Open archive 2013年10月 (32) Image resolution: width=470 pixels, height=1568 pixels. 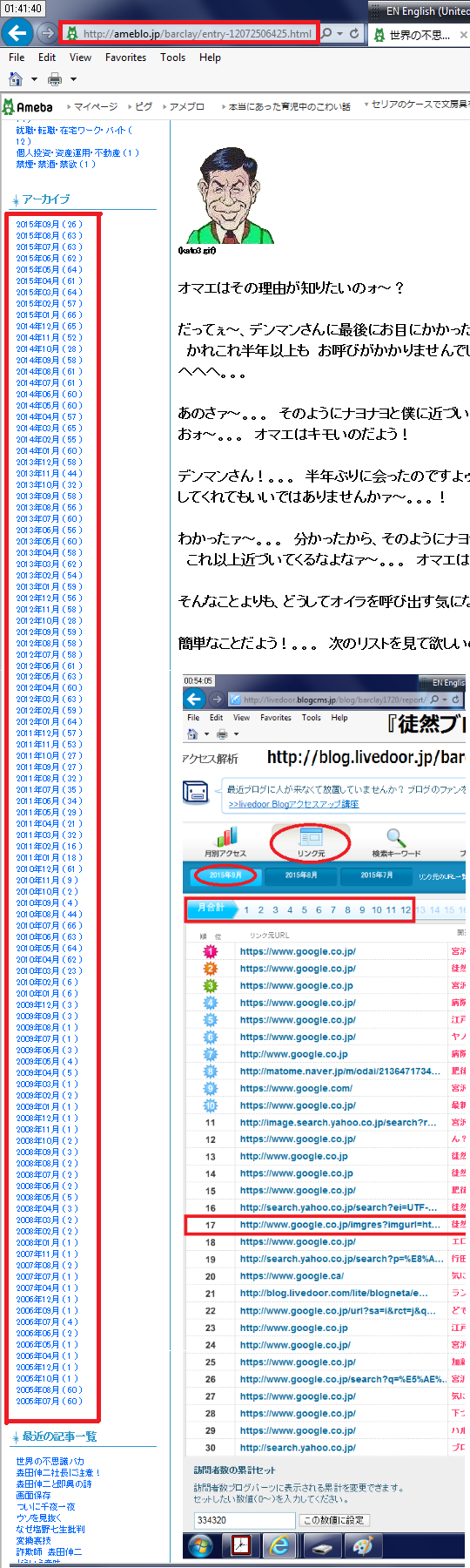pyautogui.click(x=49, y=484)
